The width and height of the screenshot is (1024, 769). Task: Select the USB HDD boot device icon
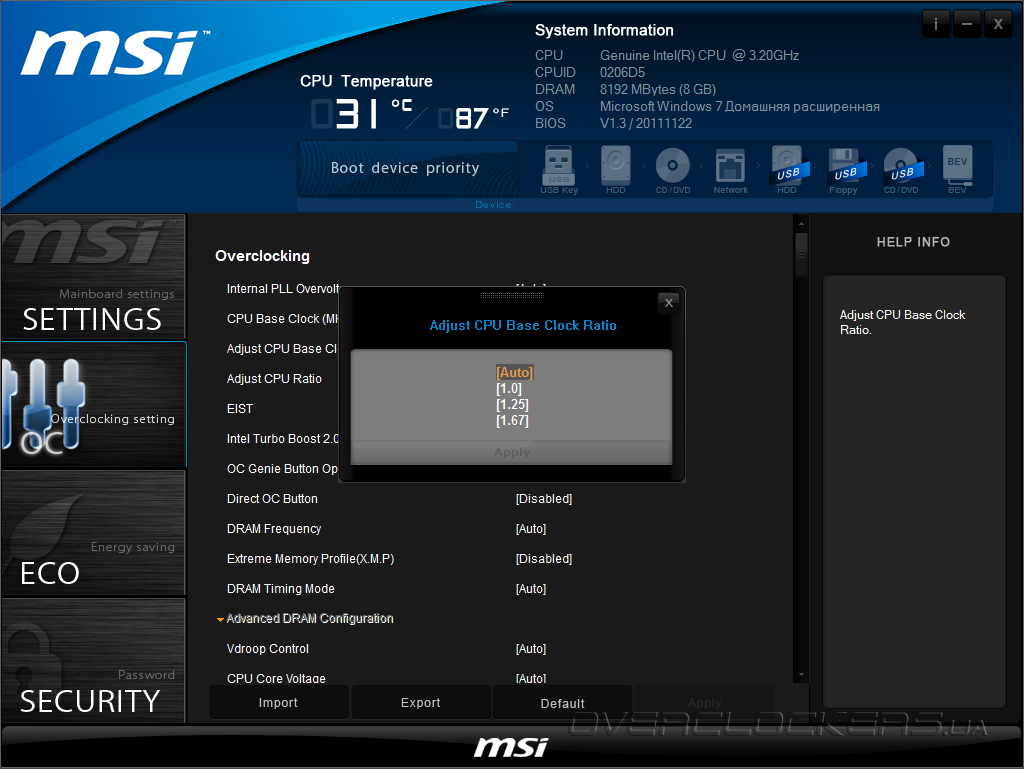[x=788, y=169]
